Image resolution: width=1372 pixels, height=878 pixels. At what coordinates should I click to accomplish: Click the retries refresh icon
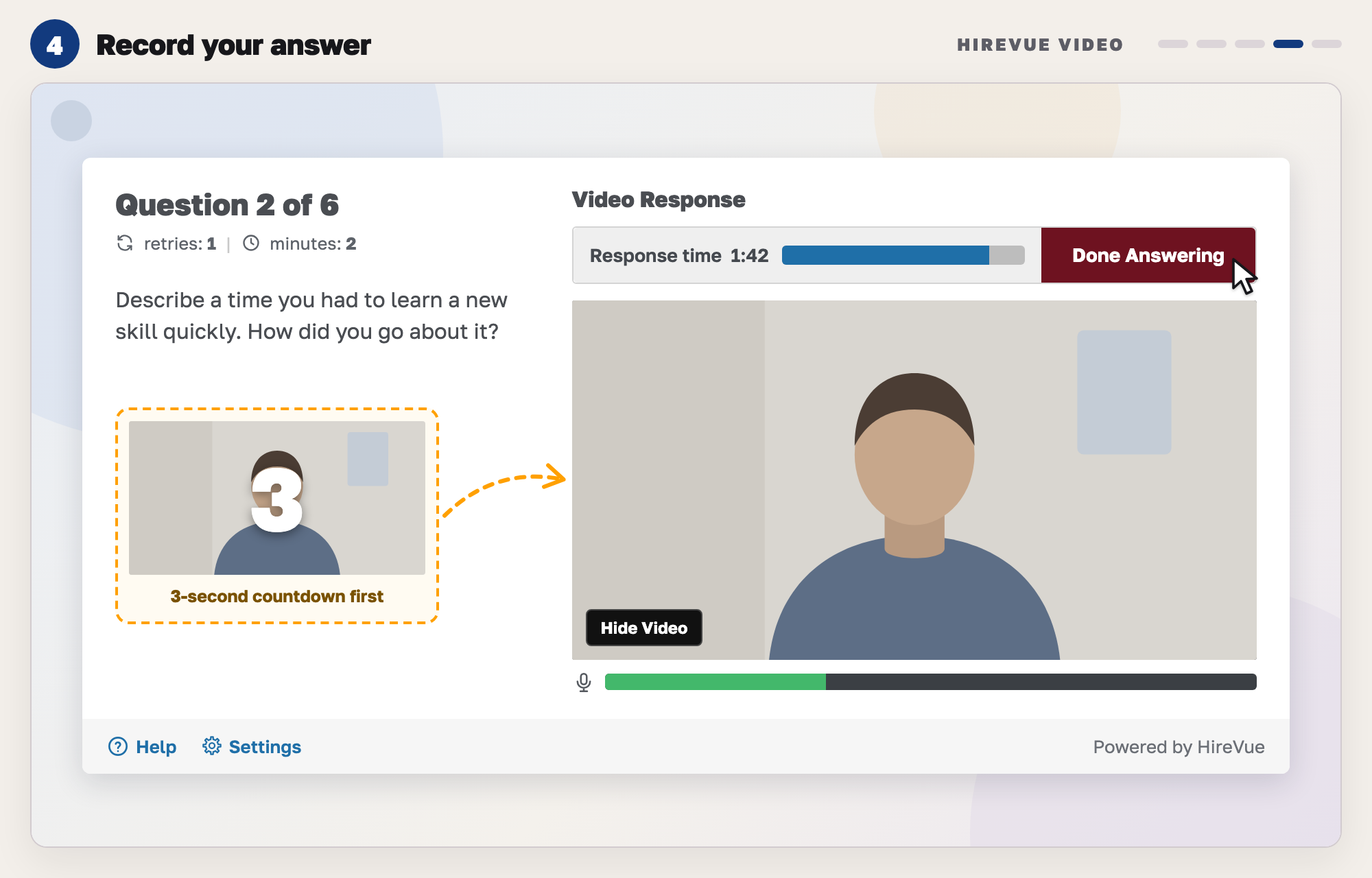pos(125,244)
